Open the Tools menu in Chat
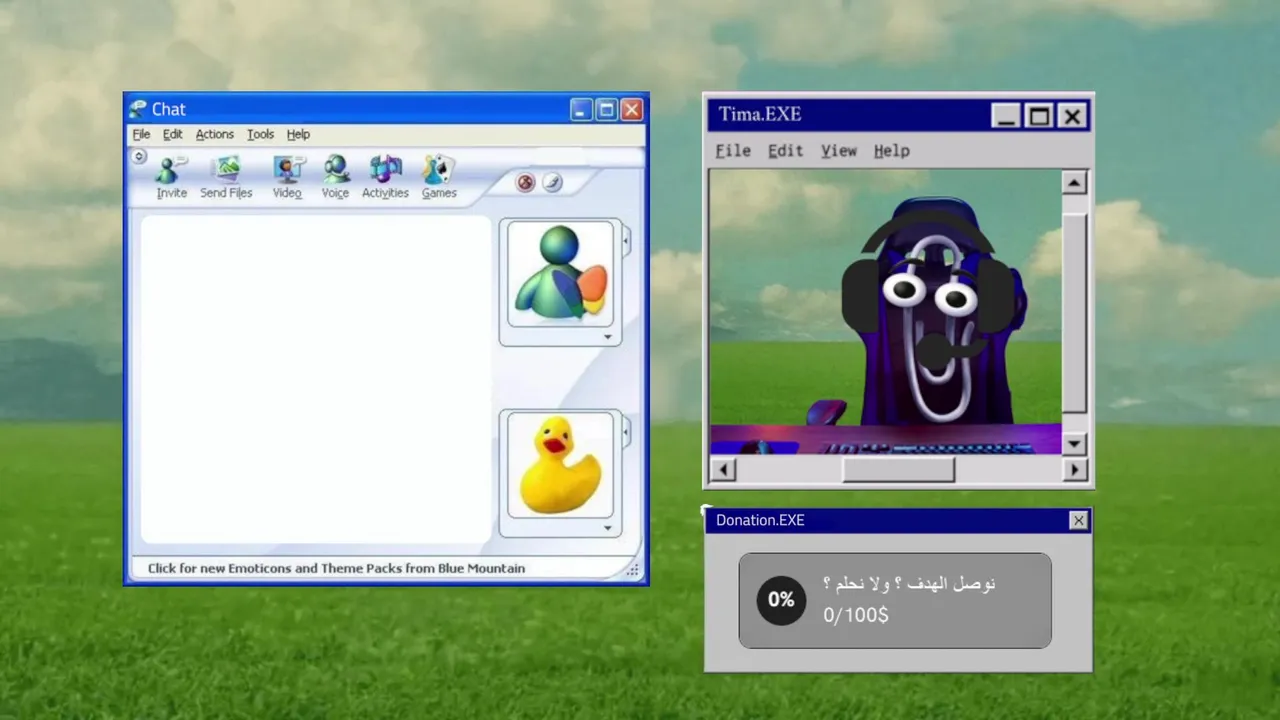The height and width of the screenshot is (720, 1280). coord(260,134)
